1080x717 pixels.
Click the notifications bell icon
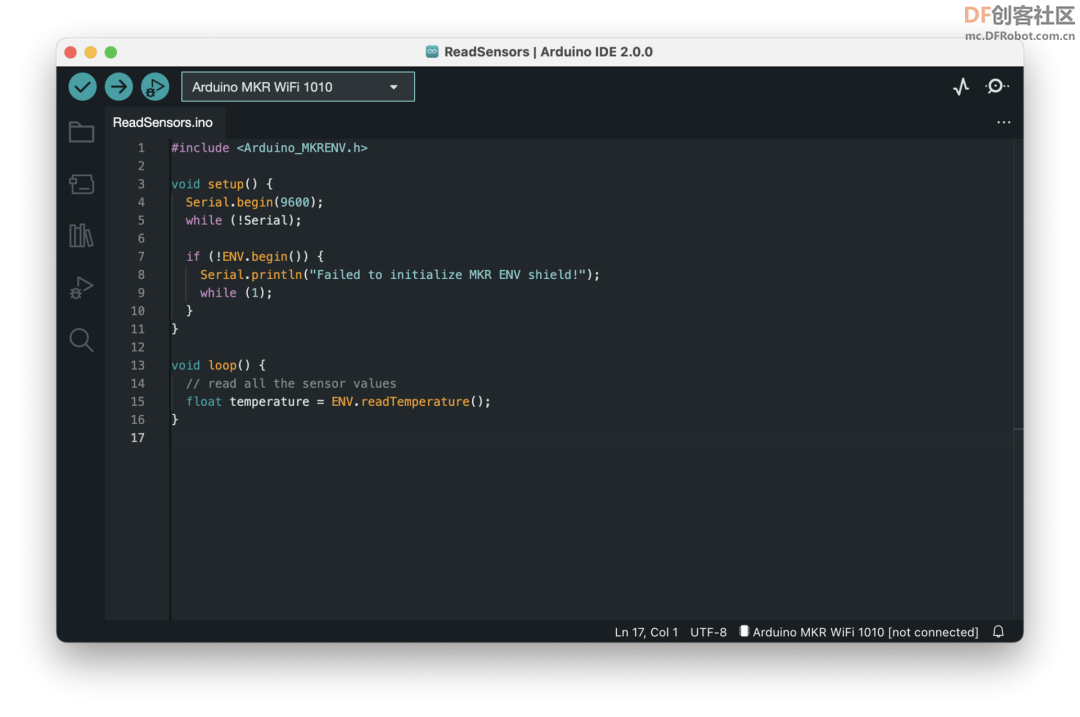pos(998,632)
